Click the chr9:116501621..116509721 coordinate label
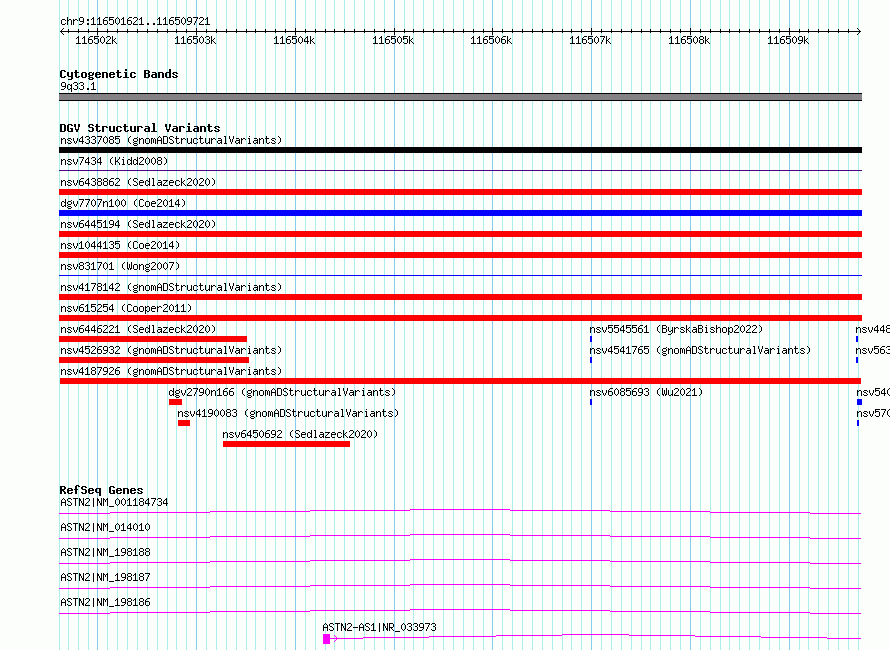Image resolution: width=890 pixels, height=650 pixels. (135, 21)
